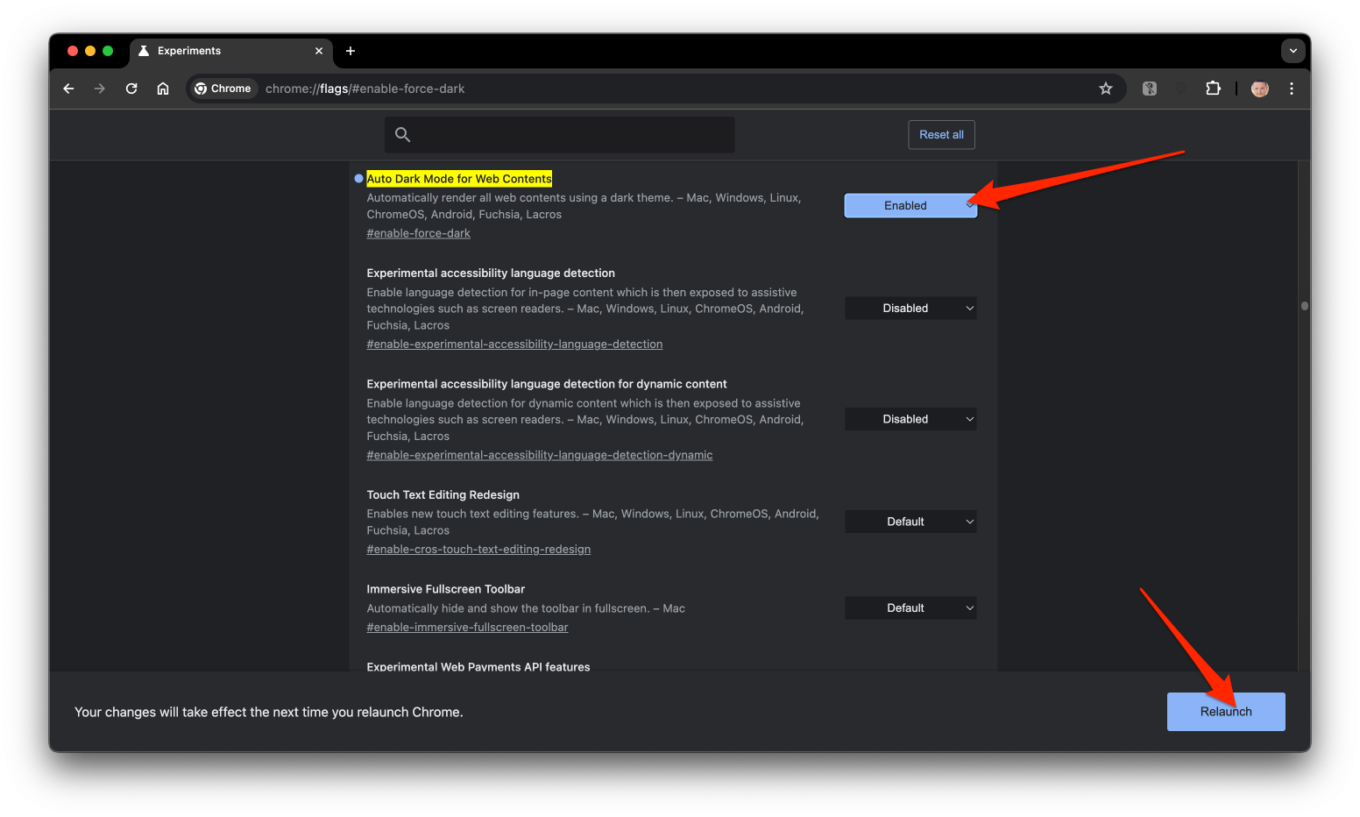Click the Immersive Fullscreen Toolbar heading

click(446, 589)
